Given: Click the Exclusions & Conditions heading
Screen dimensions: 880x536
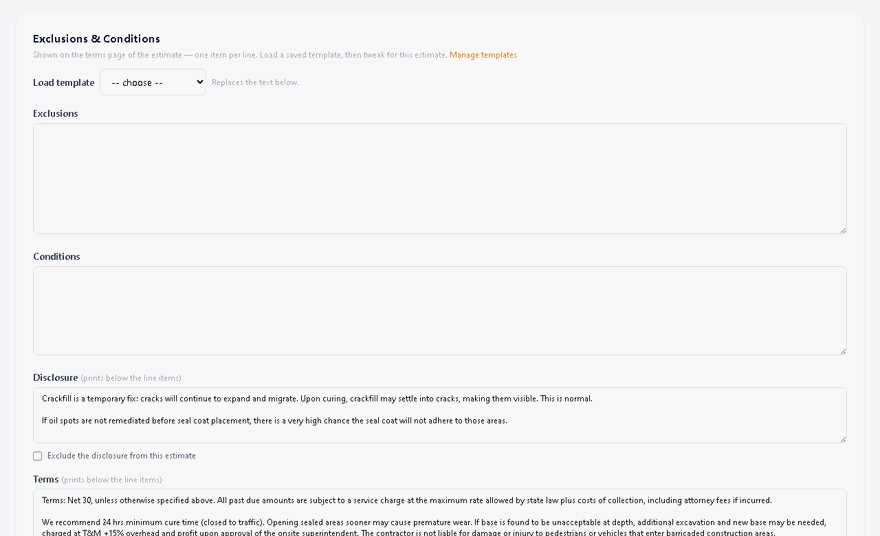Looking at the screenshot, I should (97, 39).
